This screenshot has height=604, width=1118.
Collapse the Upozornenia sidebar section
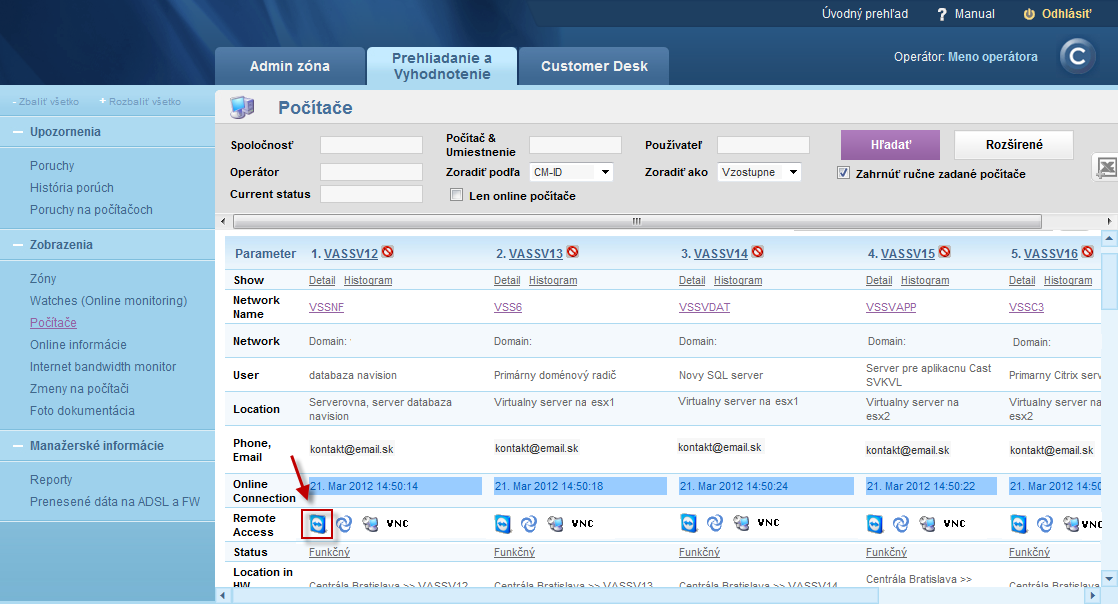pos(18,132)
